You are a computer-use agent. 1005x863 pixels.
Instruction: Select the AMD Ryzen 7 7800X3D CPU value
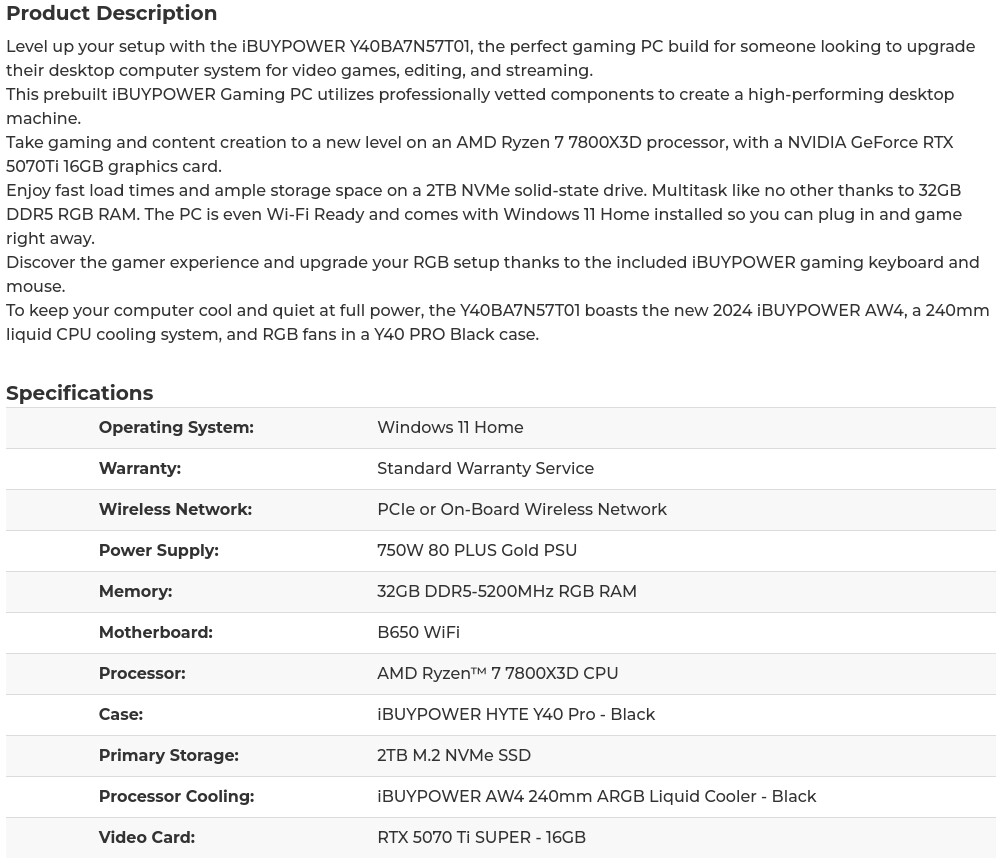(497, 673)
